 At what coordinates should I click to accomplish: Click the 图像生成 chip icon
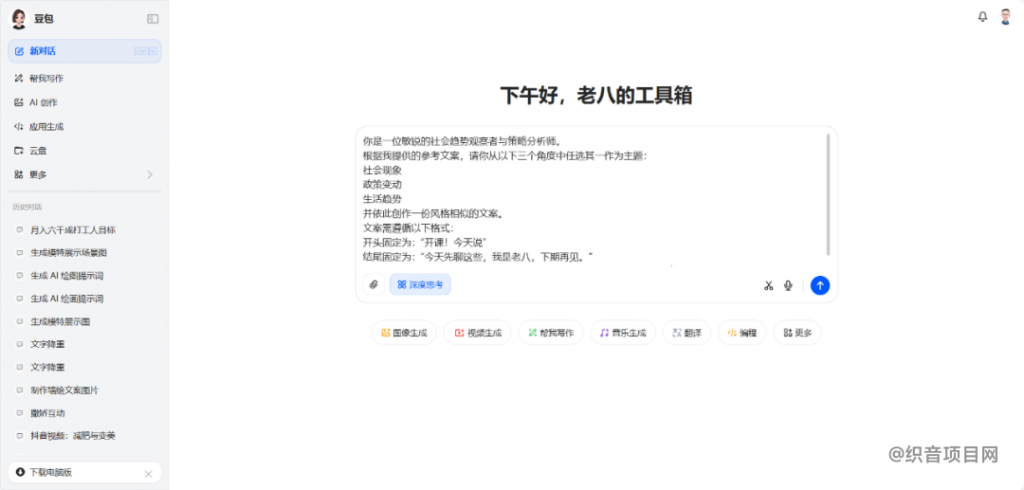click(x=386, y=333)
